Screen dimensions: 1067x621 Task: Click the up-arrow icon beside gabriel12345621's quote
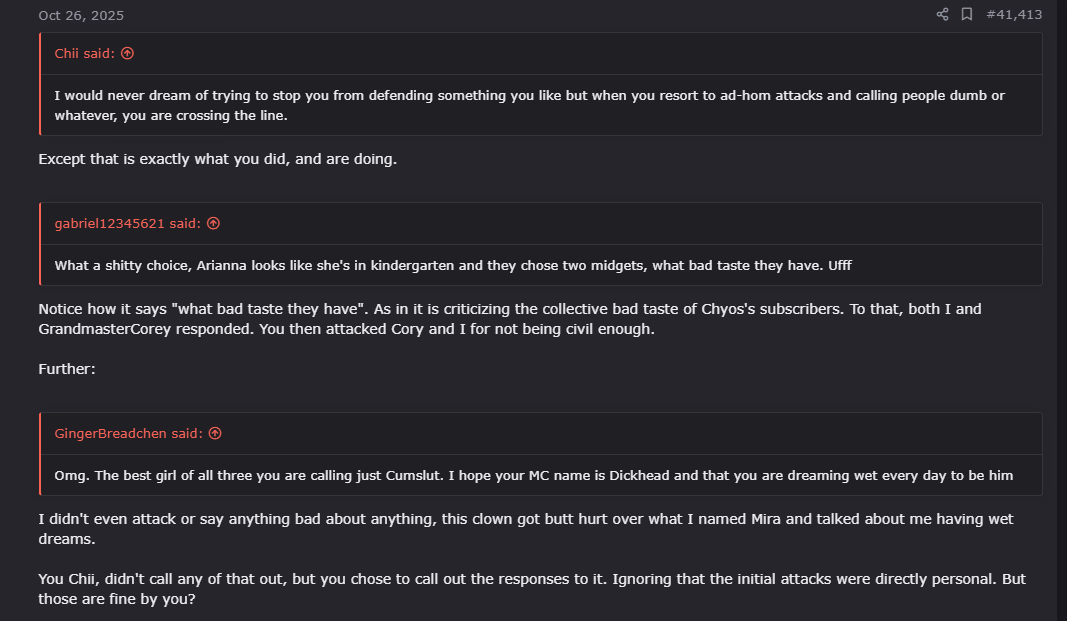[x=213, y=223]
